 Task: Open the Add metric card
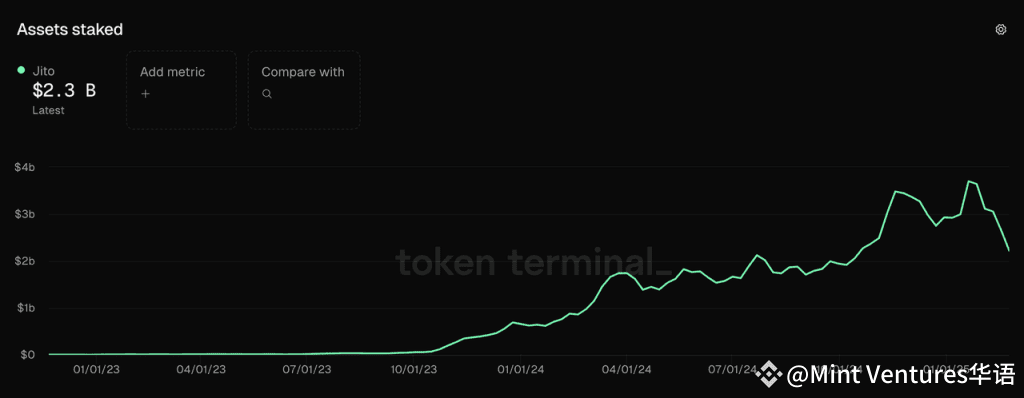181,90
